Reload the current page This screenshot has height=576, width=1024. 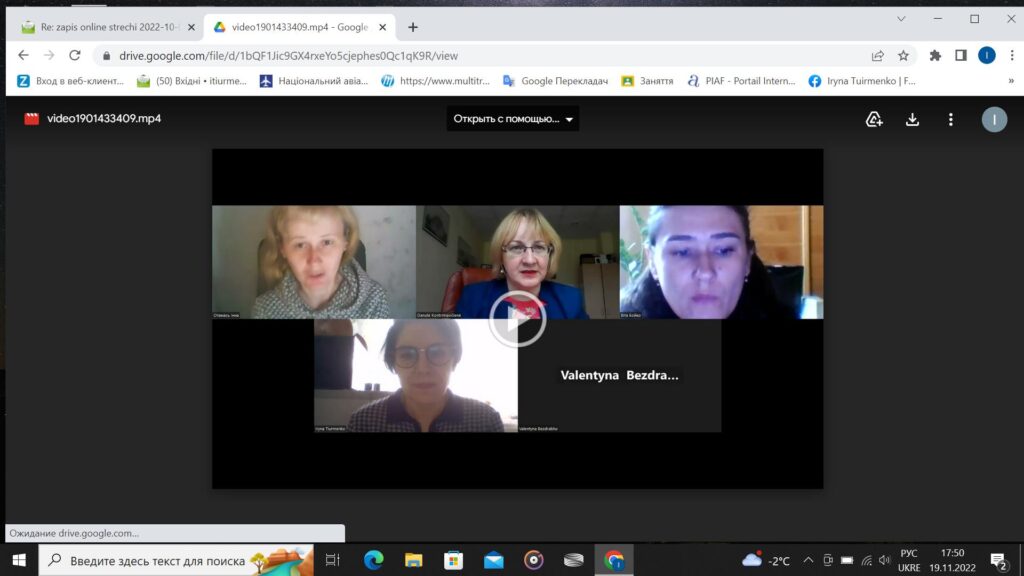[74, 56]
